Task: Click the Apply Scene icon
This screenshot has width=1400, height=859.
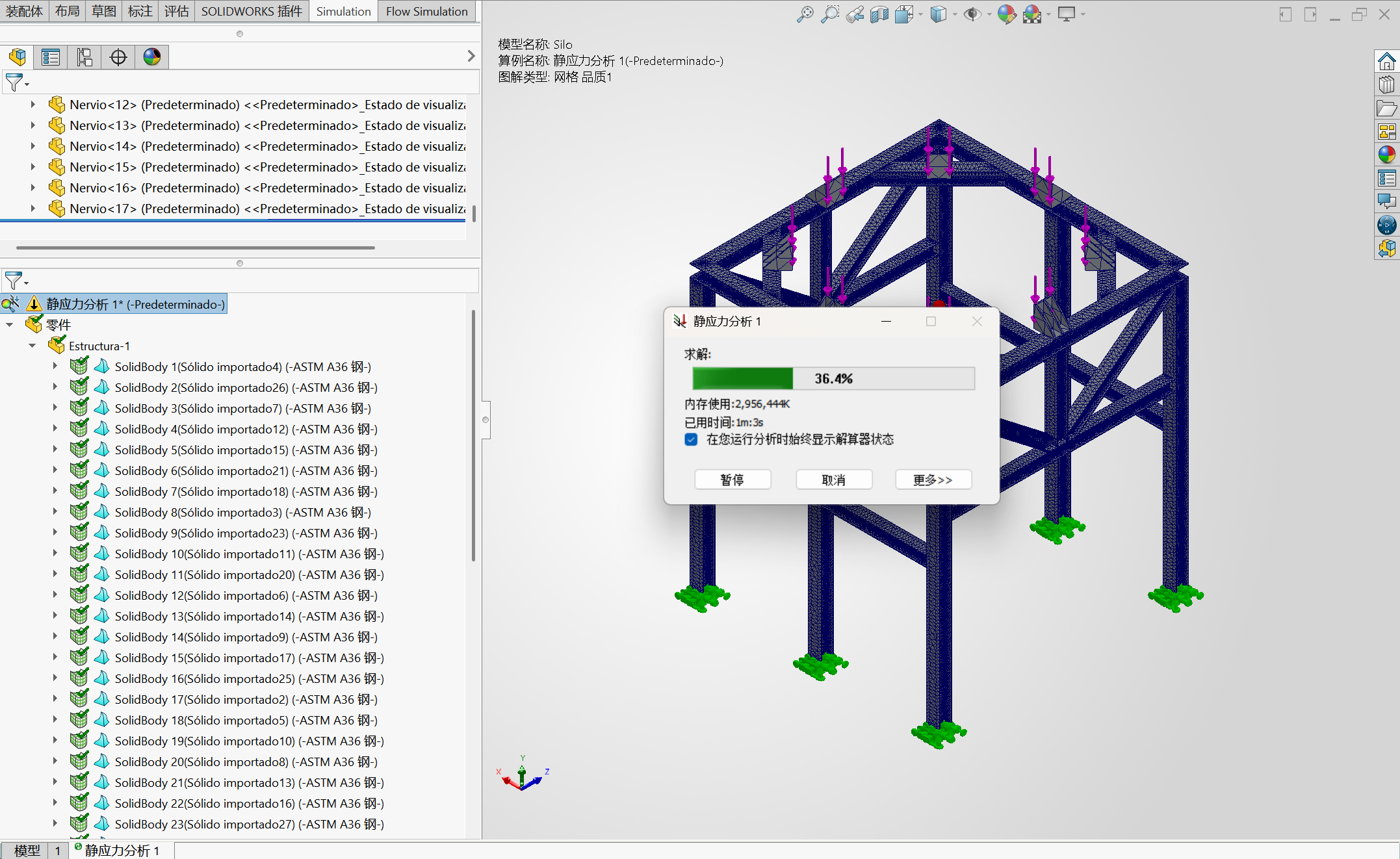Action: [1032, 14]
